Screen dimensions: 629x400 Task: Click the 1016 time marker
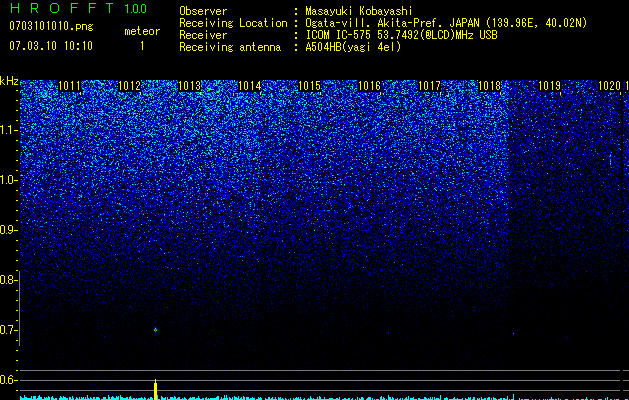point(369,86)
